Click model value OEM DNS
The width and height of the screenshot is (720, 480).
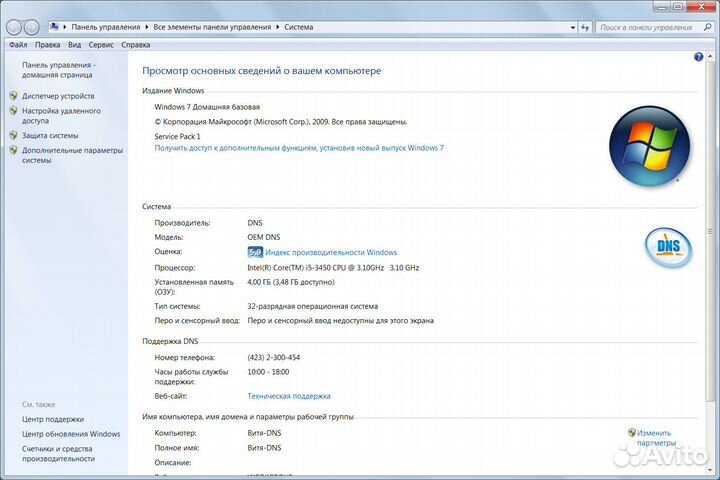tap(264, 237)
